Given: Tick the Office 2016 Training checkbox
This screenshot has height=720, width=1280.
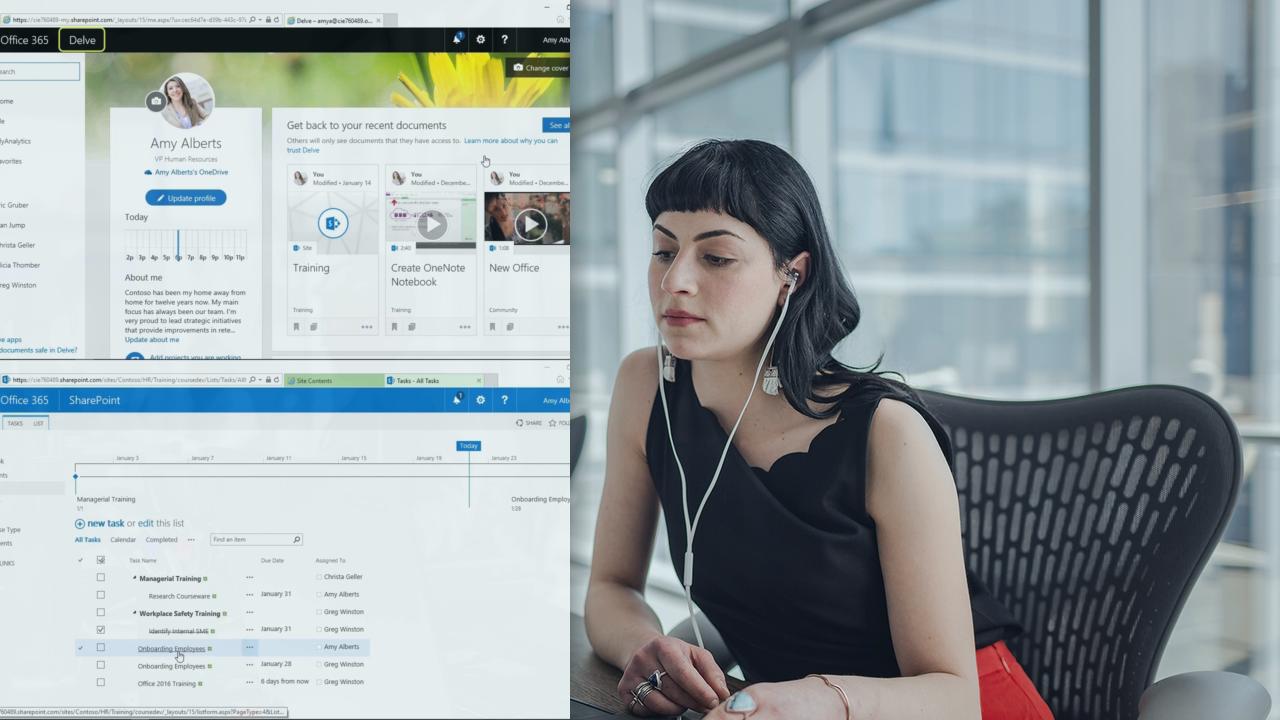Looking at the screenshot, I should click(x=100, y=683).
